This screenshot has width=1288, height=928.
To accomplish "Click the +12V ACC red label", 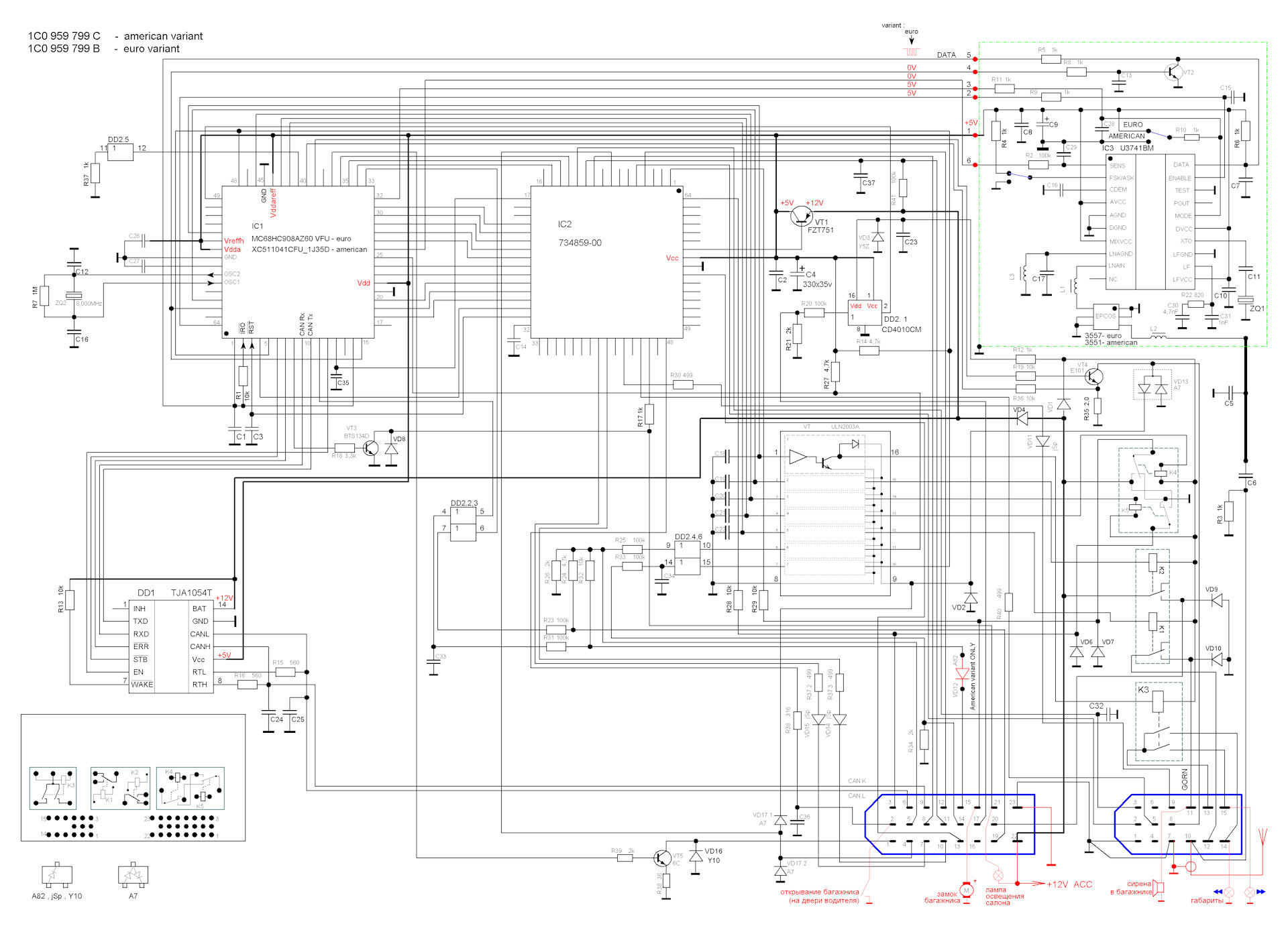I will pyautogui.click(x=1069, y=884).
